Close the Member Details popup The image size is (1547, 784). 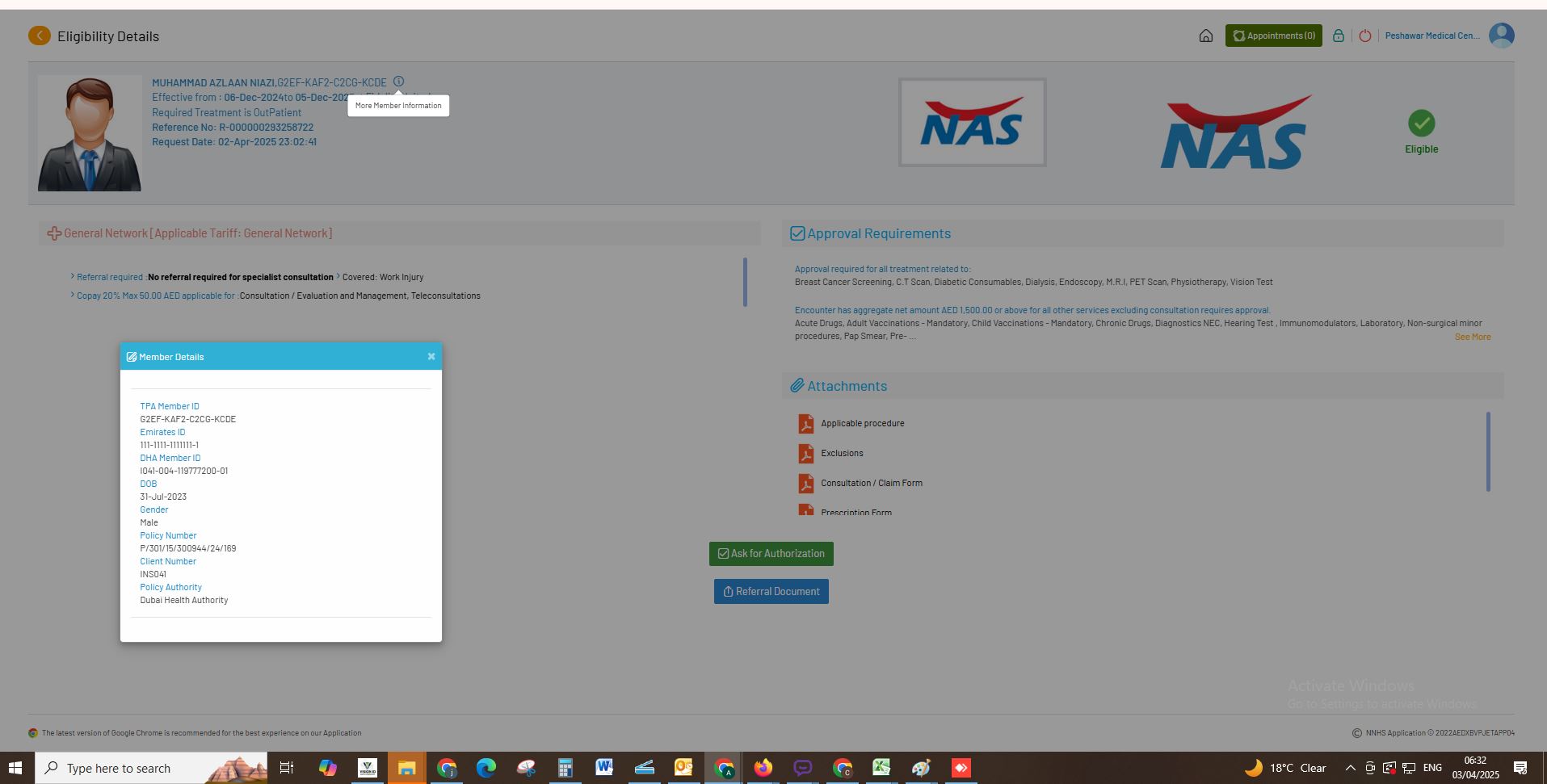pos(431,356)
